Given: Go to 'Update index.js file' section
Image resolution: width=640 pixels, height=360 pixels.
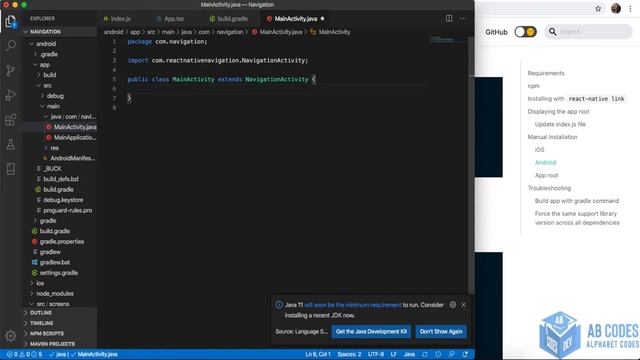Looking at the screenshot, I should 560,124.
